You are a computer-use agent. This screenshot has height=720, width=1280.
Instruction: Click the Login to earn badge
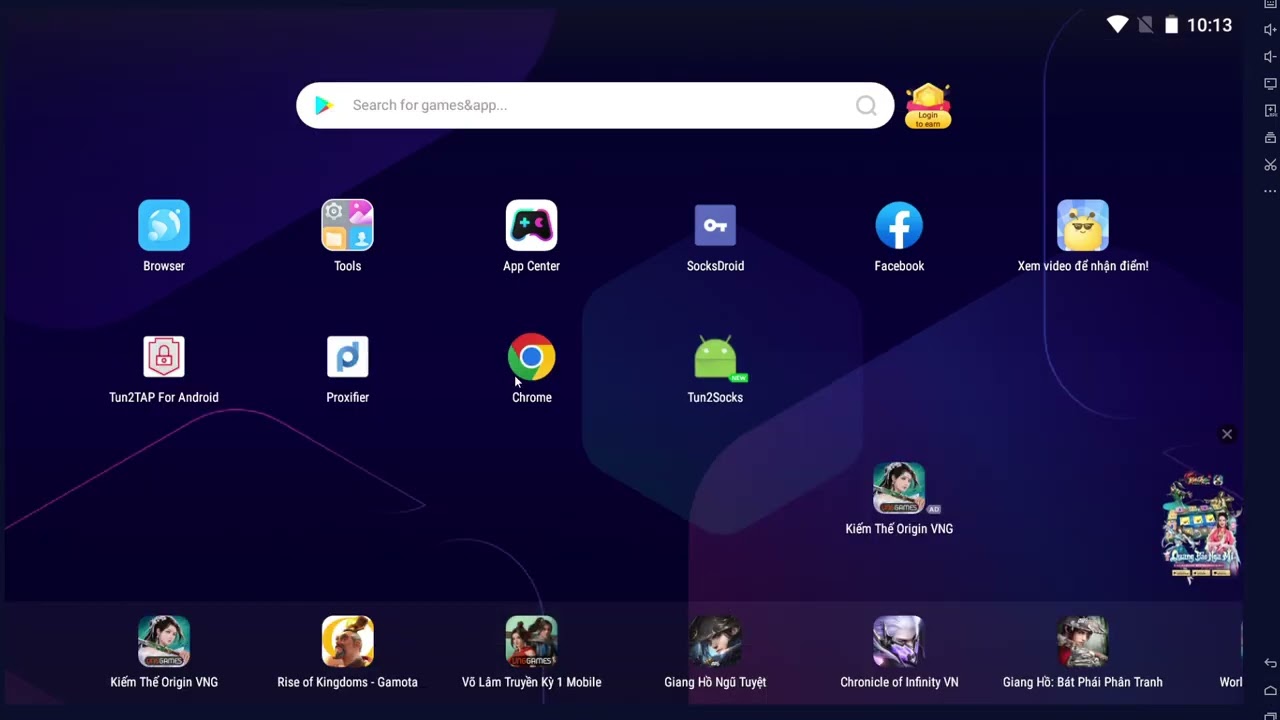click(x=928, y=106)
